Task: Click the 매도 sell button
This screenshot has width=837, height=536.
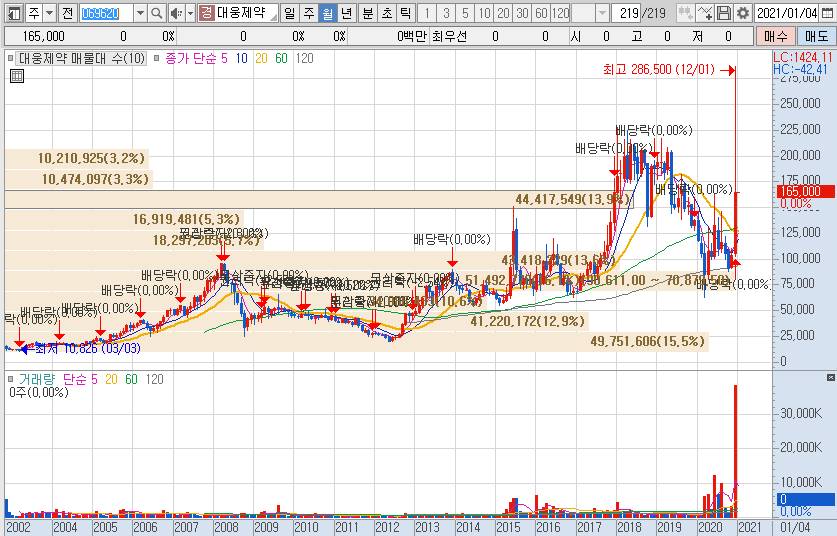Action: (816, 36)
